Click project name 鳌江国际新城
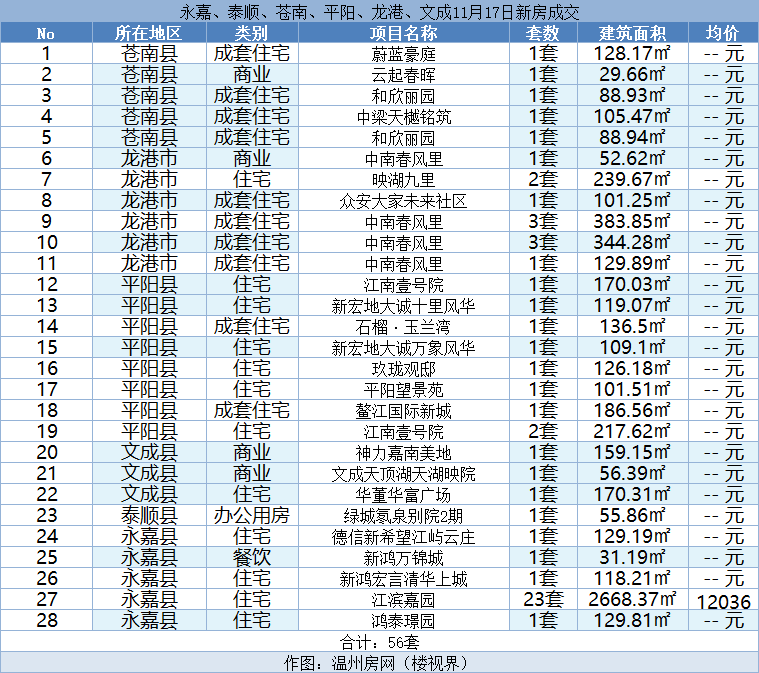759x673 pixels. tap(403, 411)
